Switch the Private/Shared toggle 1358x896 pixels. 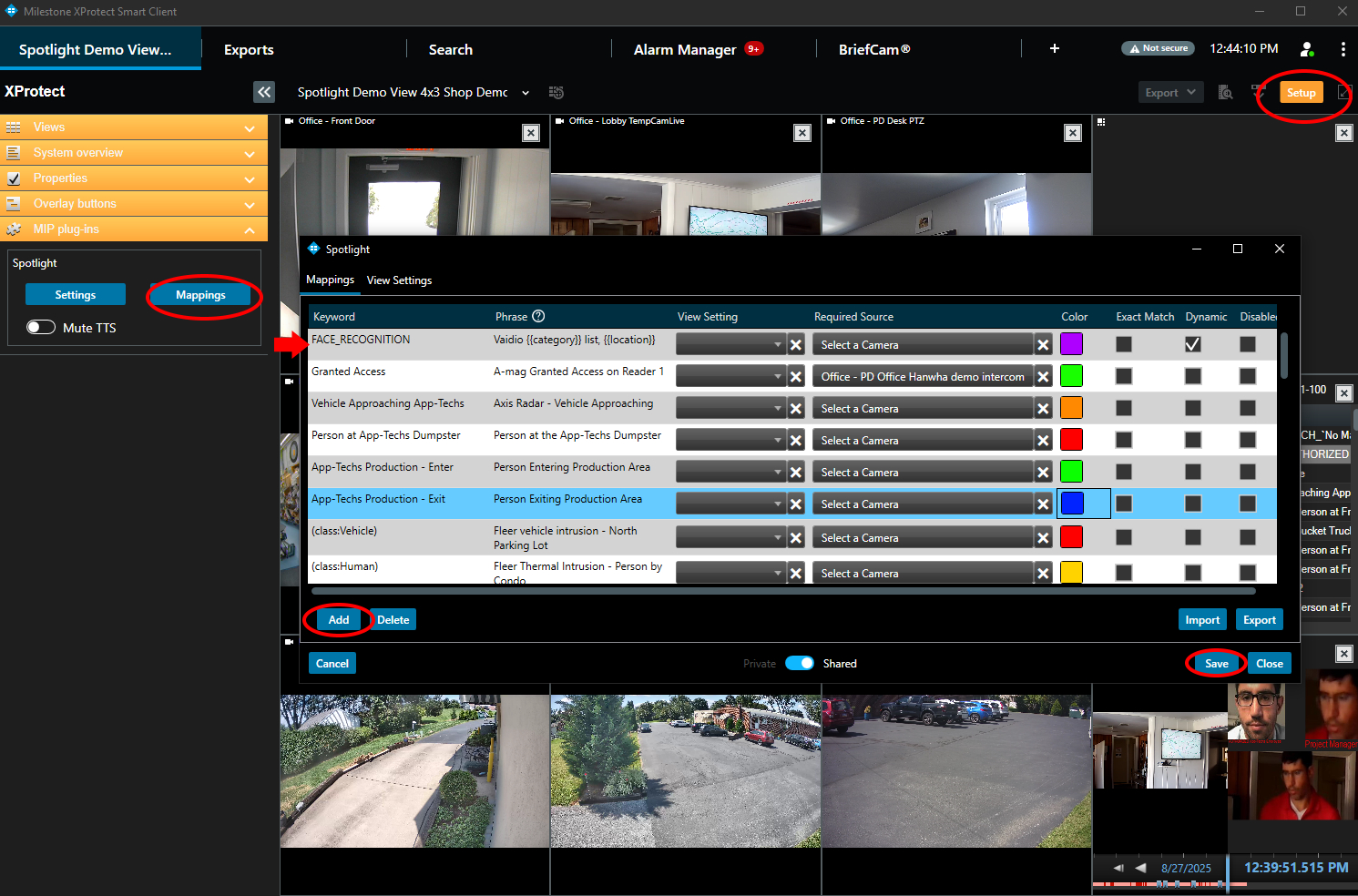click(x=800, y=663)
